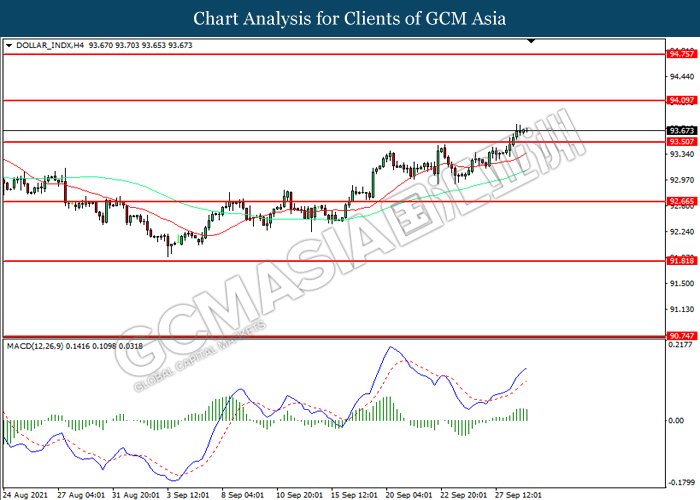Click the 27 Aug 04:01 time label
The width and height of the screenshot is (700, 500).
click(x=81, y=495)
